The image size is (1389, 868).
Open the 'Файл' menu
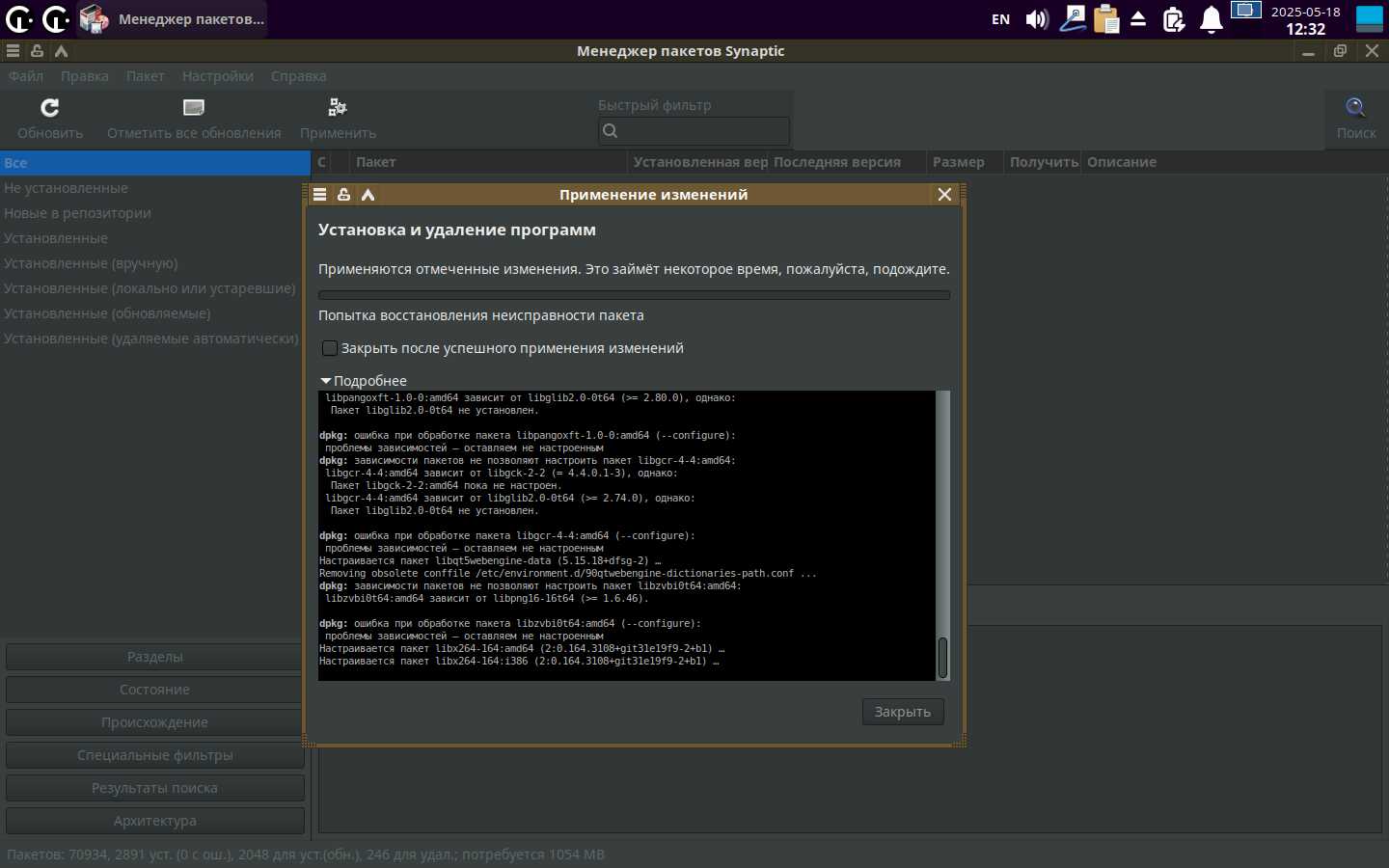[26, 76]
